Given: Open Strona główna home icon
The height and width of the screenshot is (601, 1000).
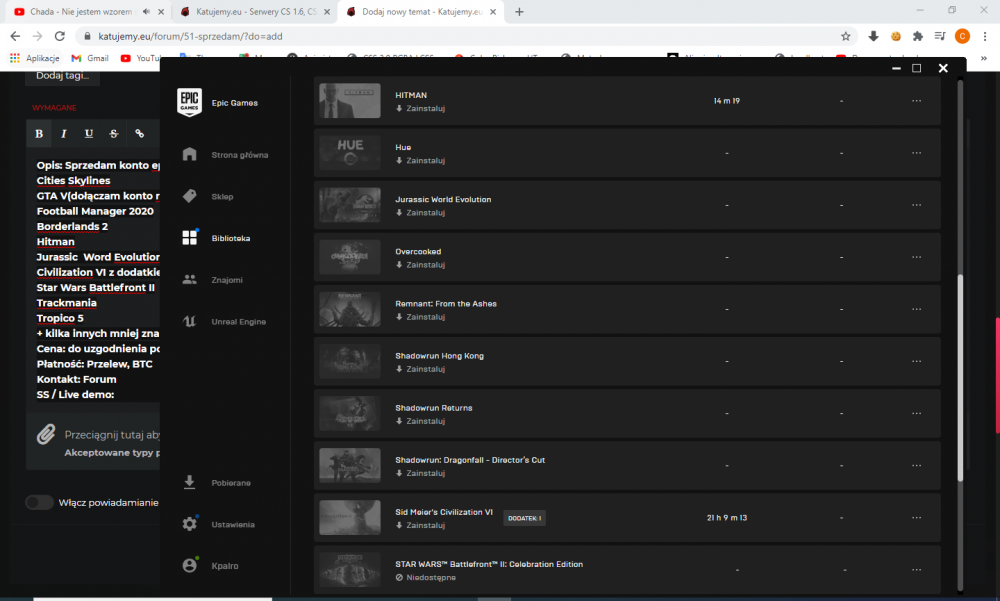Looking at the screenshot, I should [189, 154].
